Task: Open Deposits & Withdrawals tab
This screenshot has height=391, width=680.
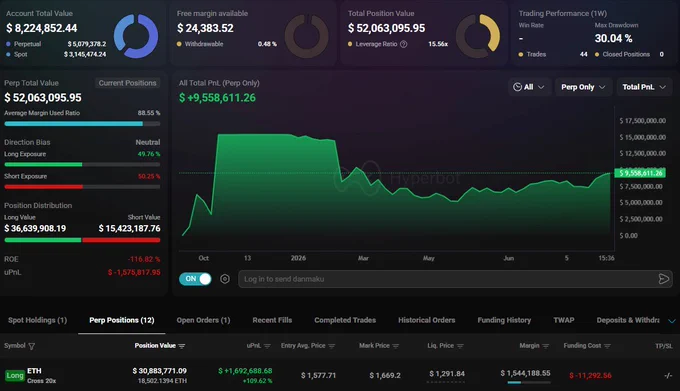Action: tap(628, 320)
